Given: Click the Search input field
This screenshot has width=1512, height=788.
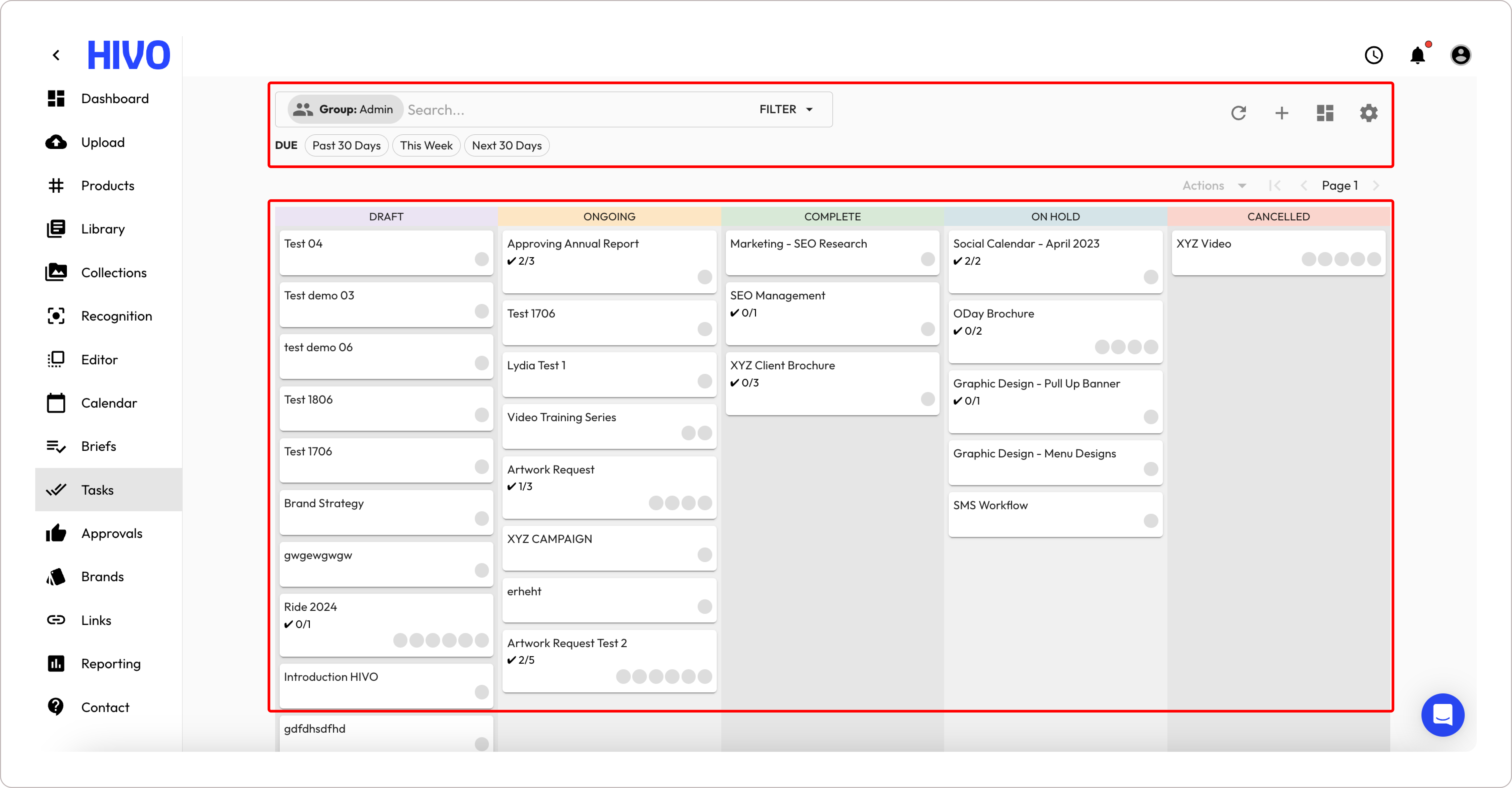Looking at the screenshot, I should (575, 110).
